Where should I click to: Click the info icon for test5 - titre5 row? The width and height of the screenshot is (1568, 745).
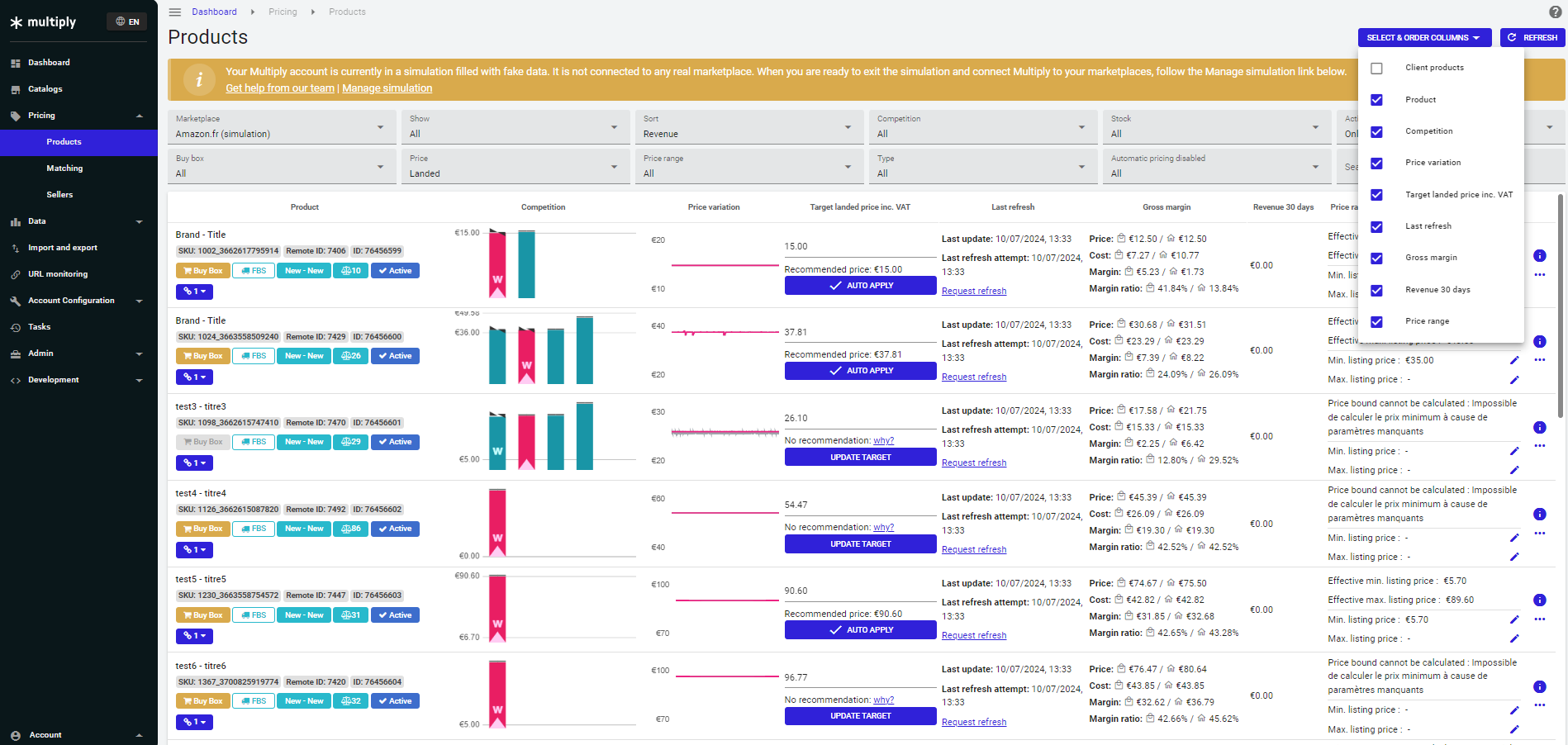click(x=1540, y=600)
